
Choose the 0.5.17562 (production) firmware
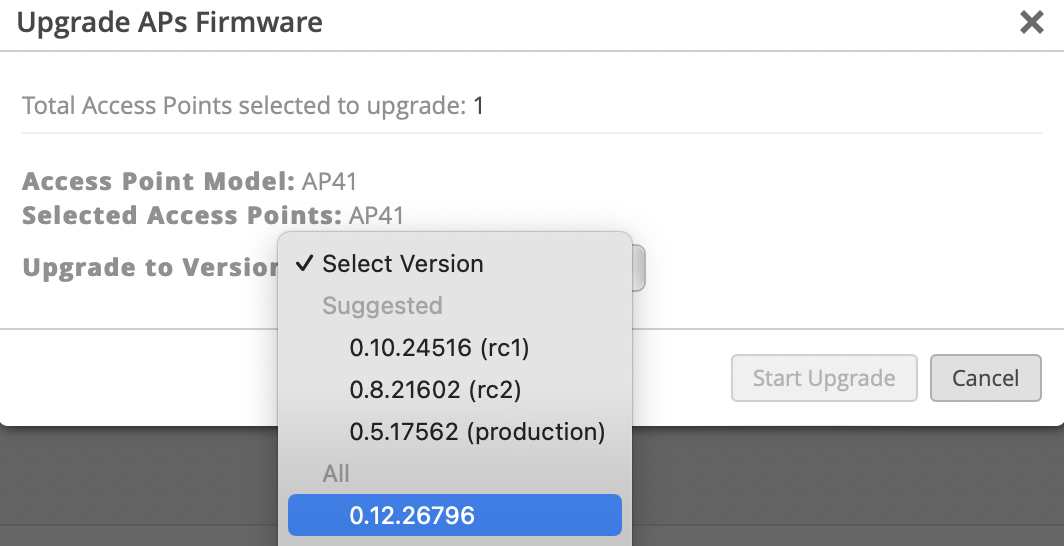477,432
